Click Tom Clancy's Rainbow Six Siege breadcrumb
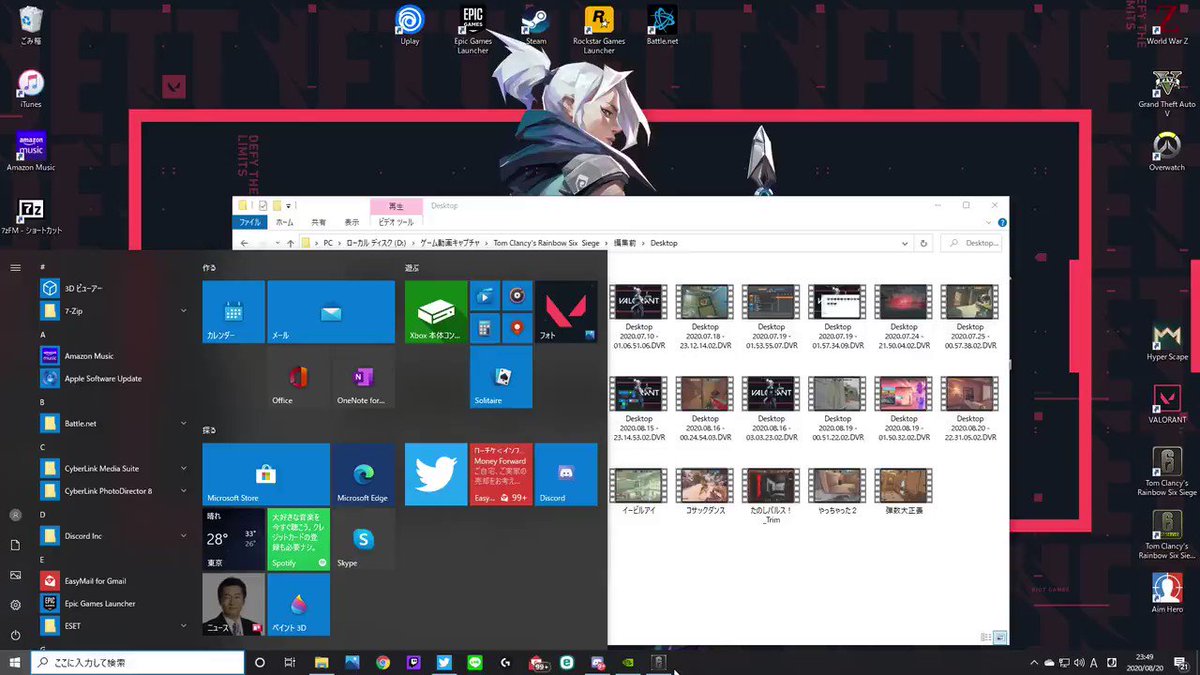Image resolution: width=1200 pixels, height=675 pixels. [548, 243]
